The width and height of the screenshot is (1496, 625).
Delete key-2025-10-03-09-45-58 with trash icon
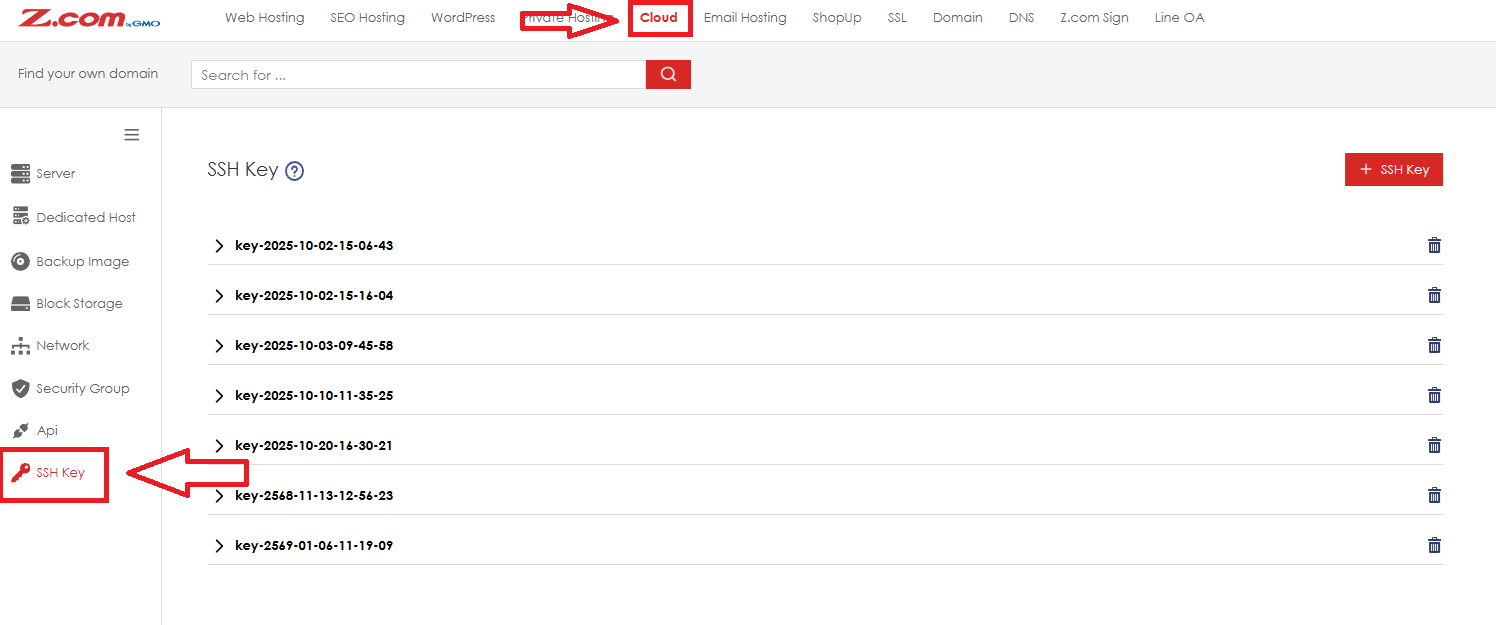[x=1434, y=345]
